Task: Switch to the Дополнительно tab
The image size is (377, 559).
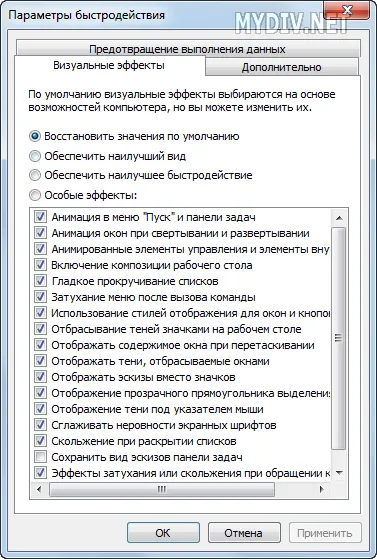Action: pyautogui.click(x=282, y=67)
